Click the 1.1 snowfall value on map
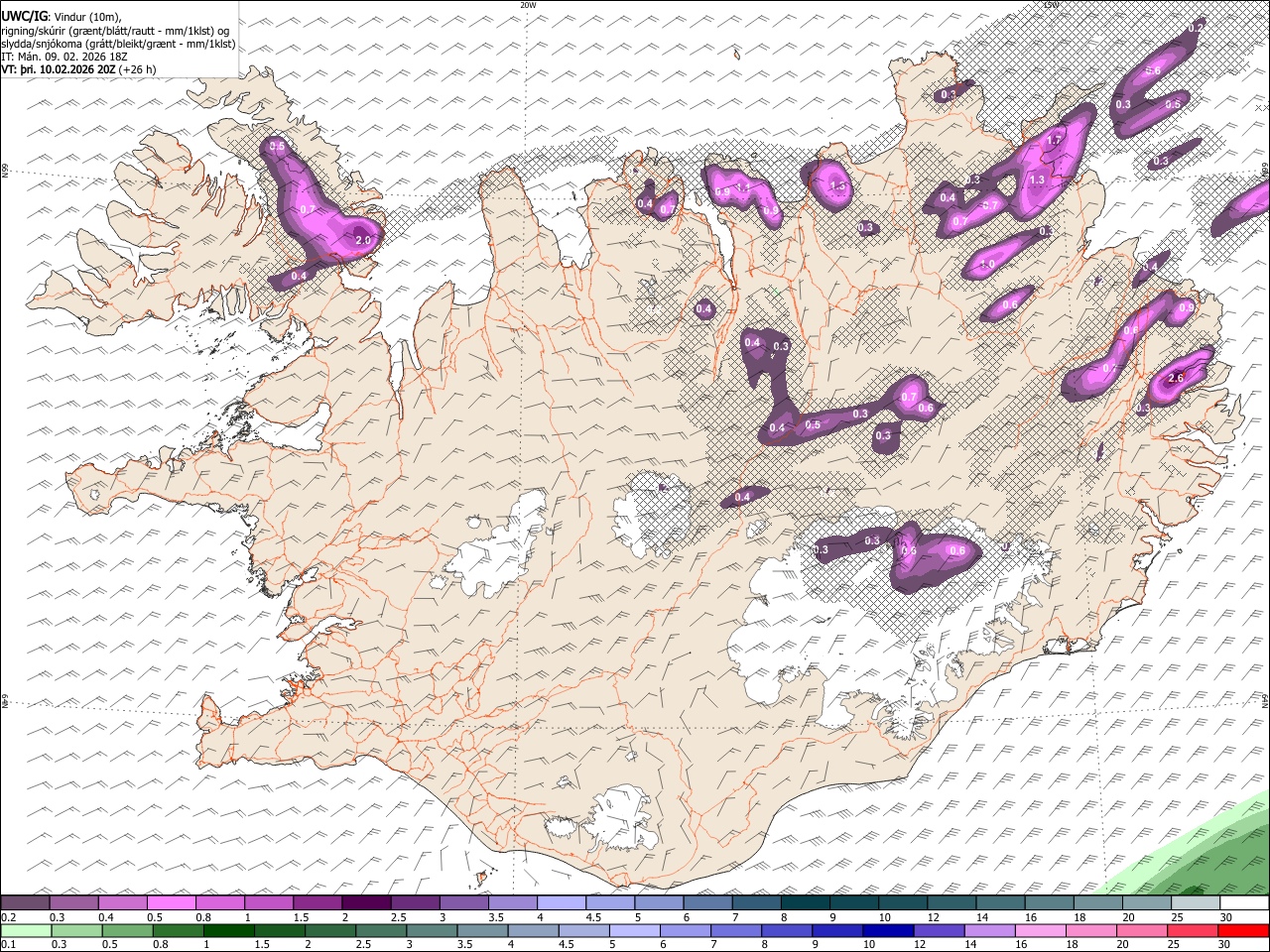Screen dimensions: 1270x952 pos(742,187)
